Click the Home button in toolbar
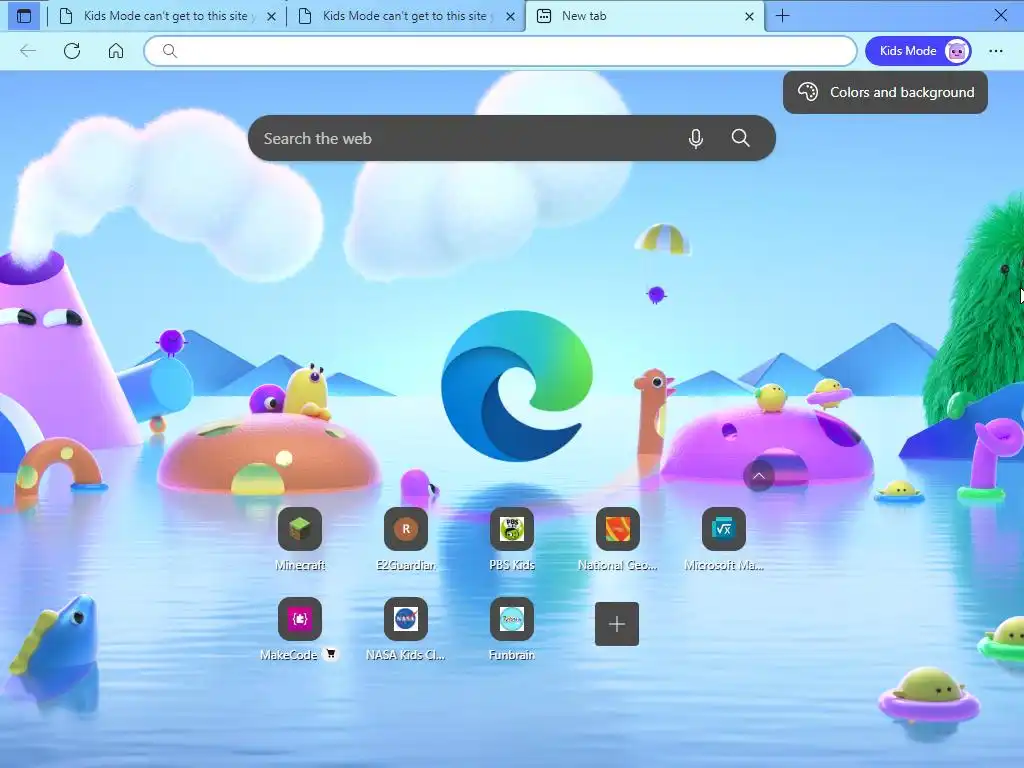The height and width of the screenshot is (768, 1024). (x=116, y=51)
